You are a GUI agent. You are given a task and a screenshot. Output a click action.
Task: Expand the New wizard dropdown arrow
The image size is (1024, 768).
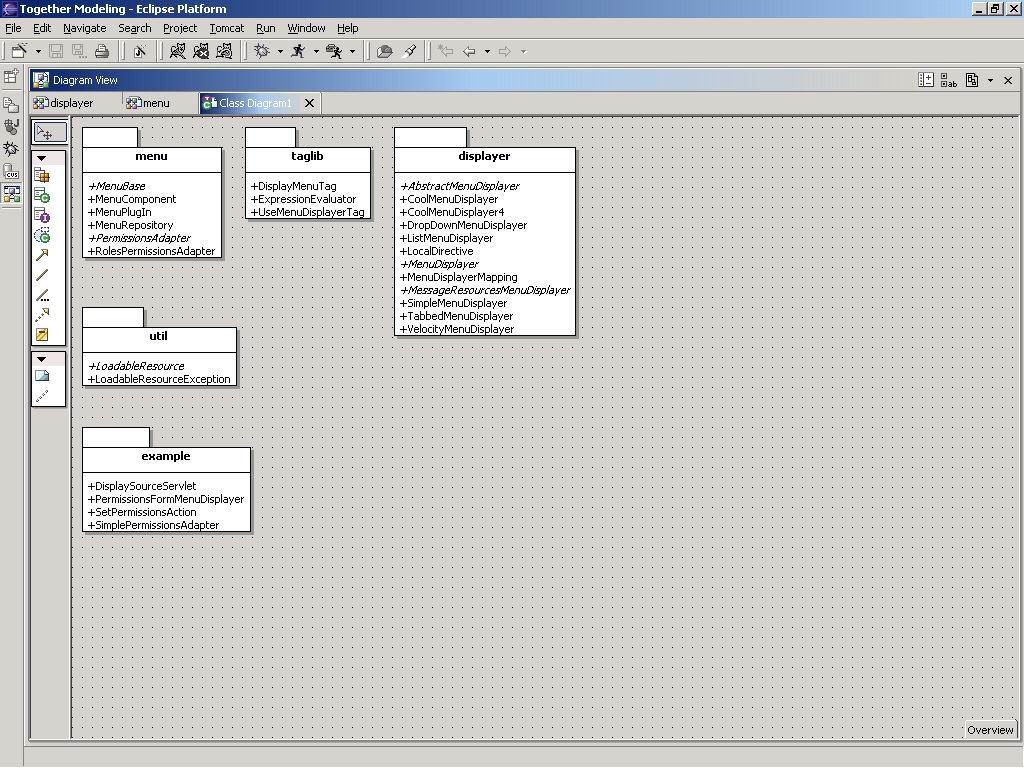click(38, 51)
